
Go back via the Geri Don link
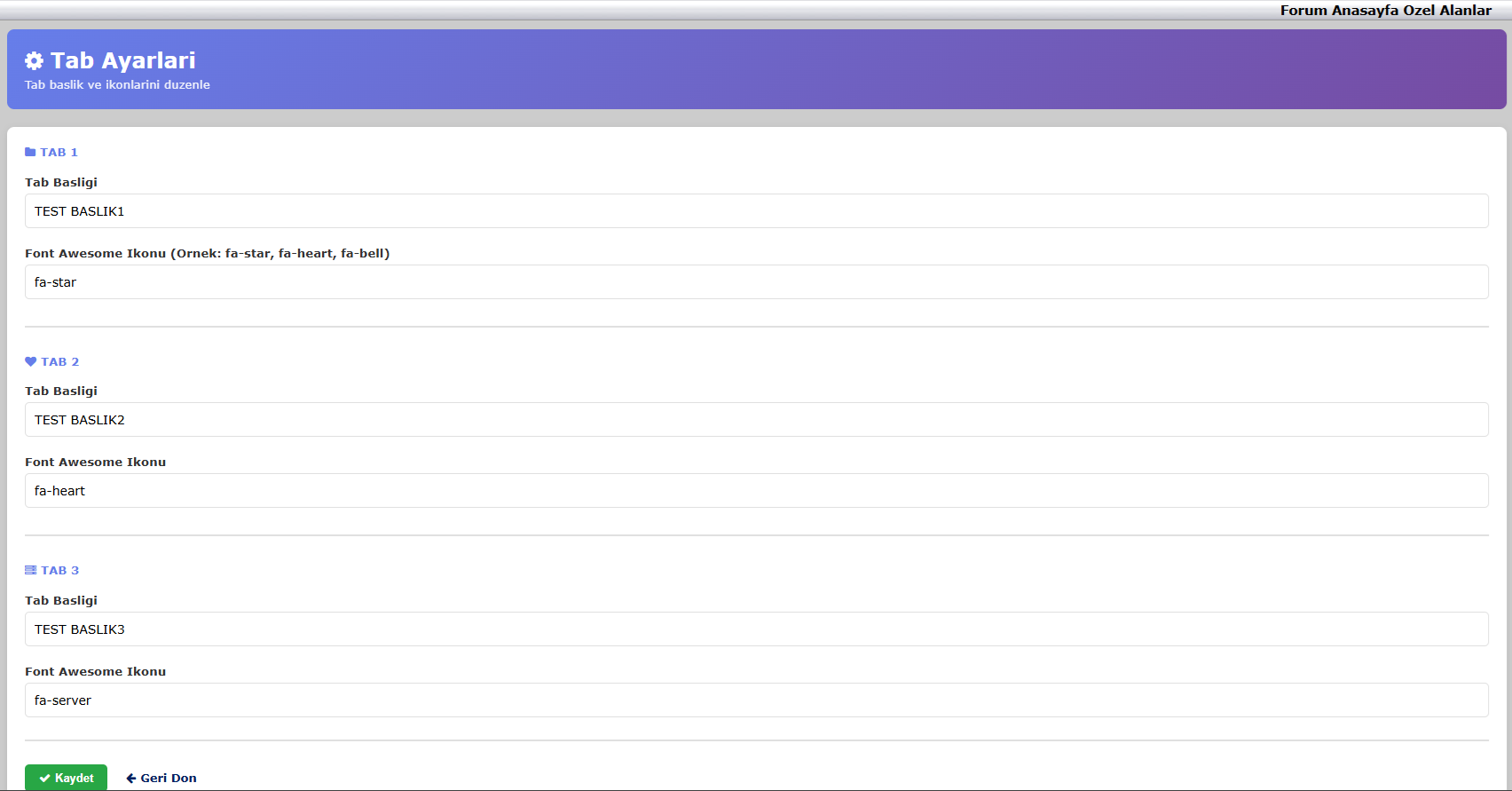tap(161, 779)
